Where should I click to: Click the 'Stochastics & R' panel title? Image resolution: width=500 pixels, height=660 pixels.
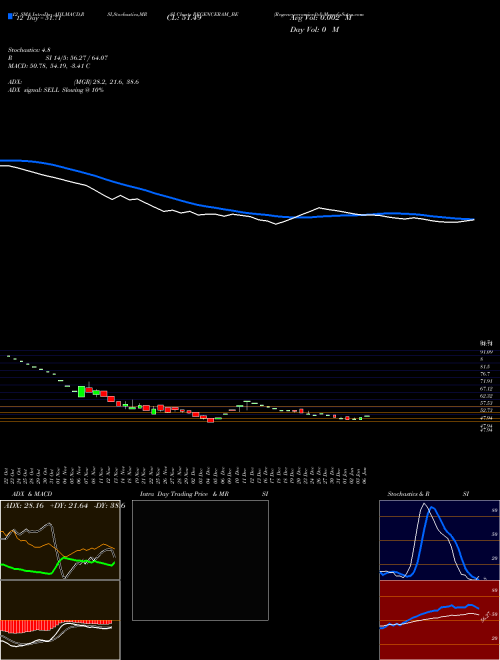(408, 494)
